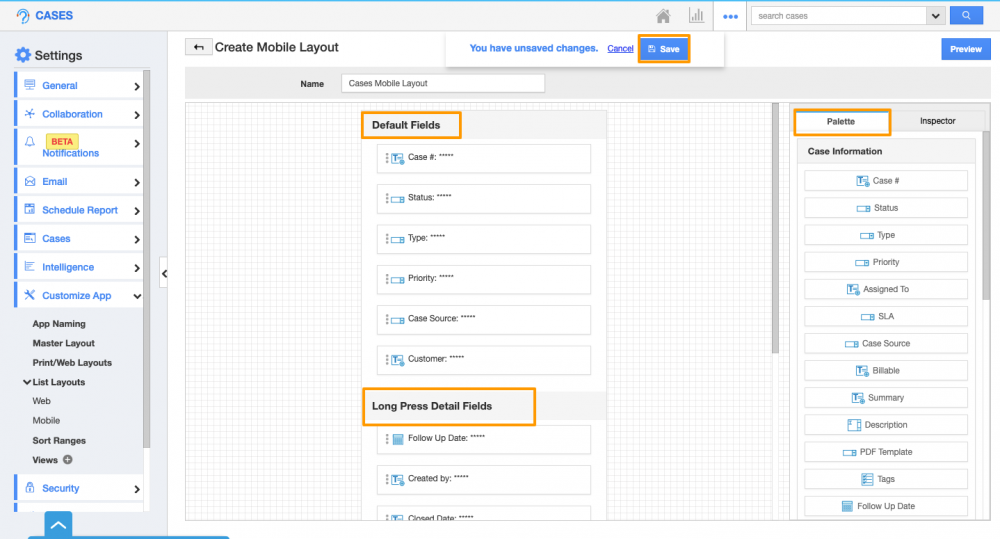Click the Save button
1000x539 pixels.
click(664, 49)
